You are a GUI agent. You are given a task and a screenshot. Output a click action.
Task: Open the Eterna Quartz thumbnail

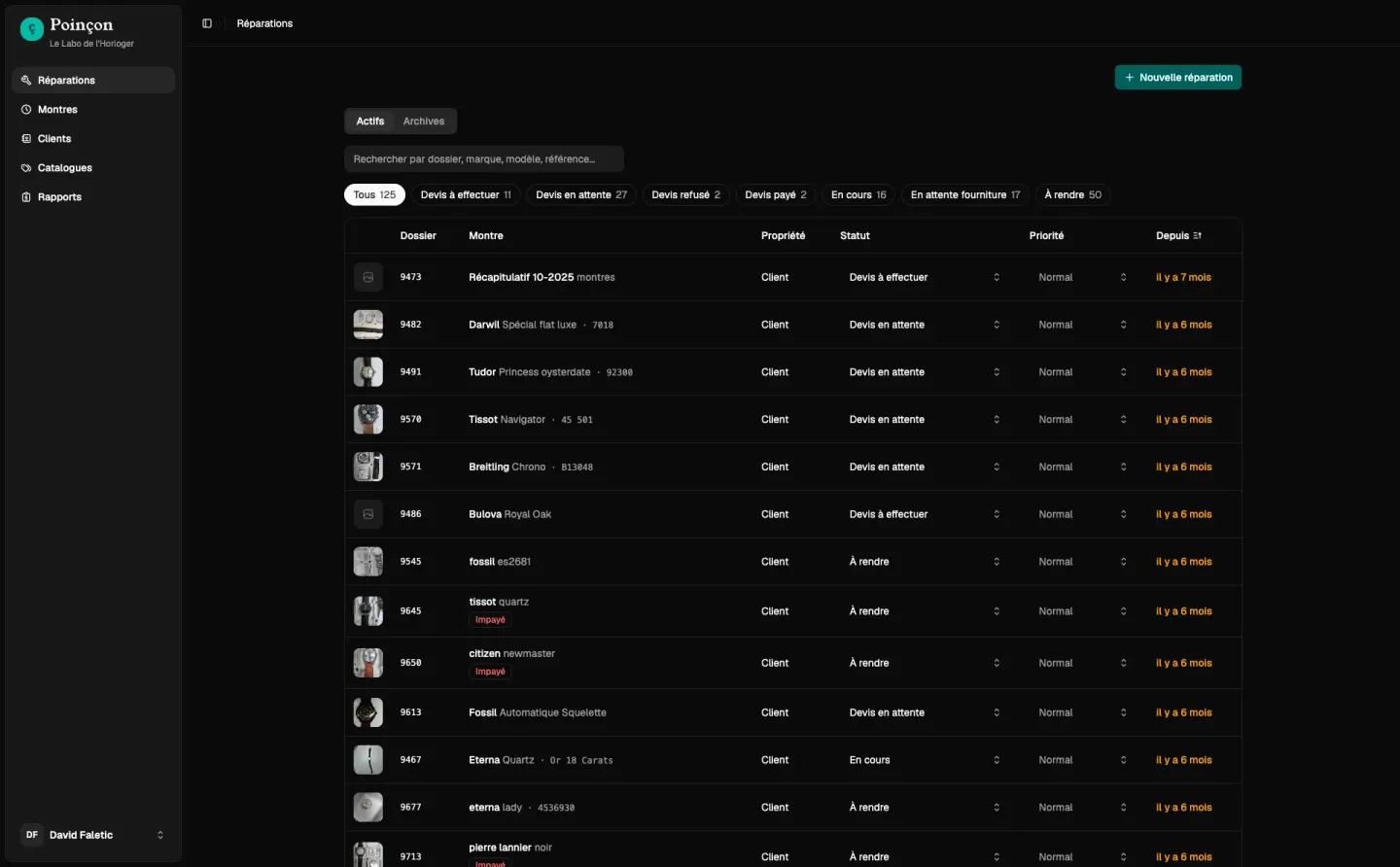pyautogui.click(x=368, y=760)
